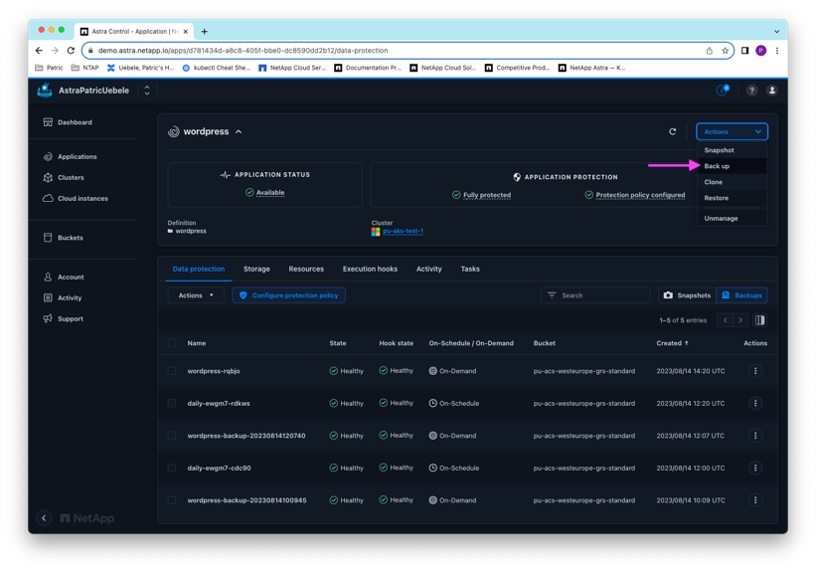Open the user profile icon in header

click(772, 91)
